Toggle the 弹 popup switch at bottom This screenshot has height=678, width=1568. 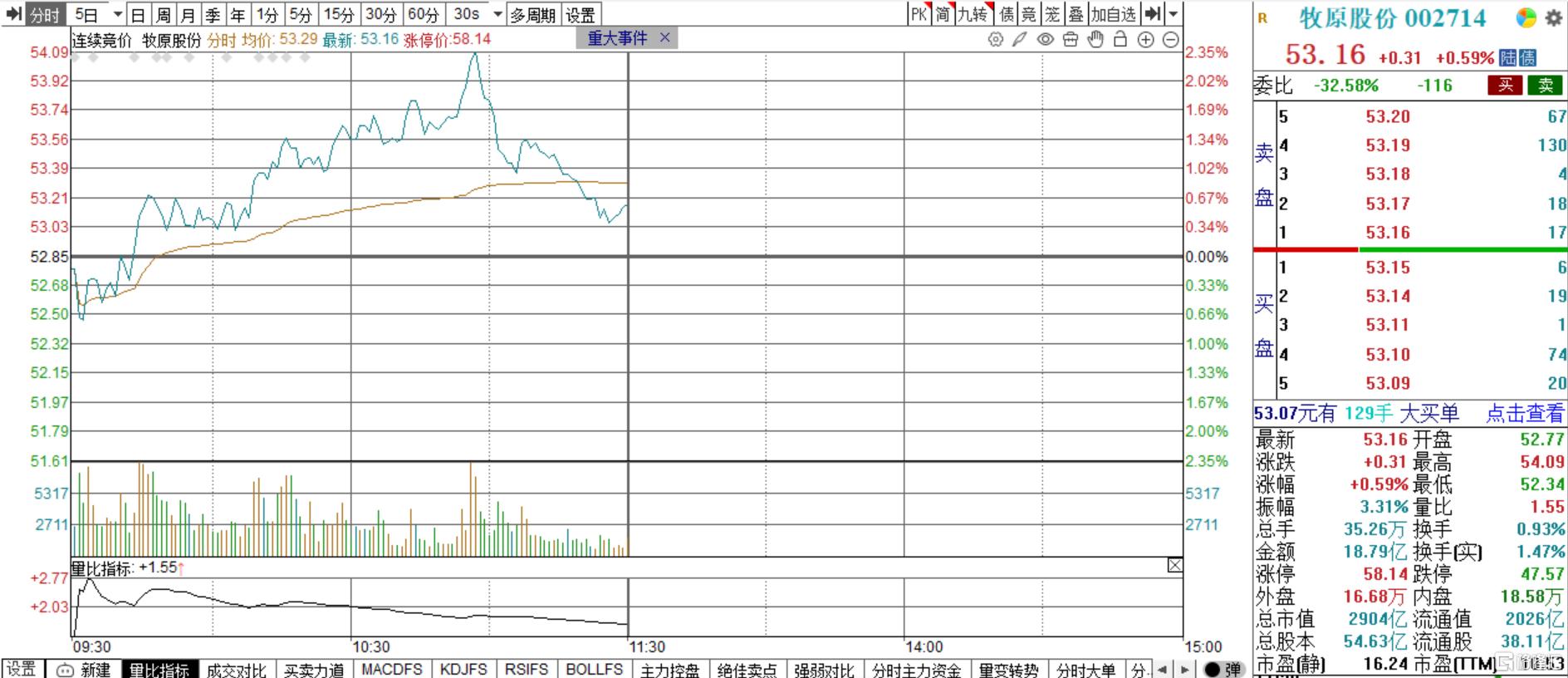pos(1223,669)
